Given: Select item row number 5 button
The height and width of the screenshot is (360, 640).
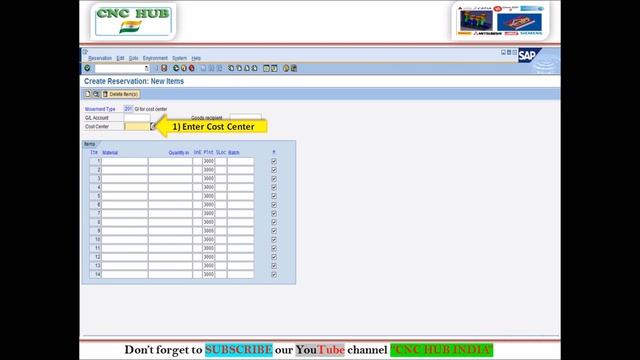Looking at the screenshot, I should (x=95, y=196).
